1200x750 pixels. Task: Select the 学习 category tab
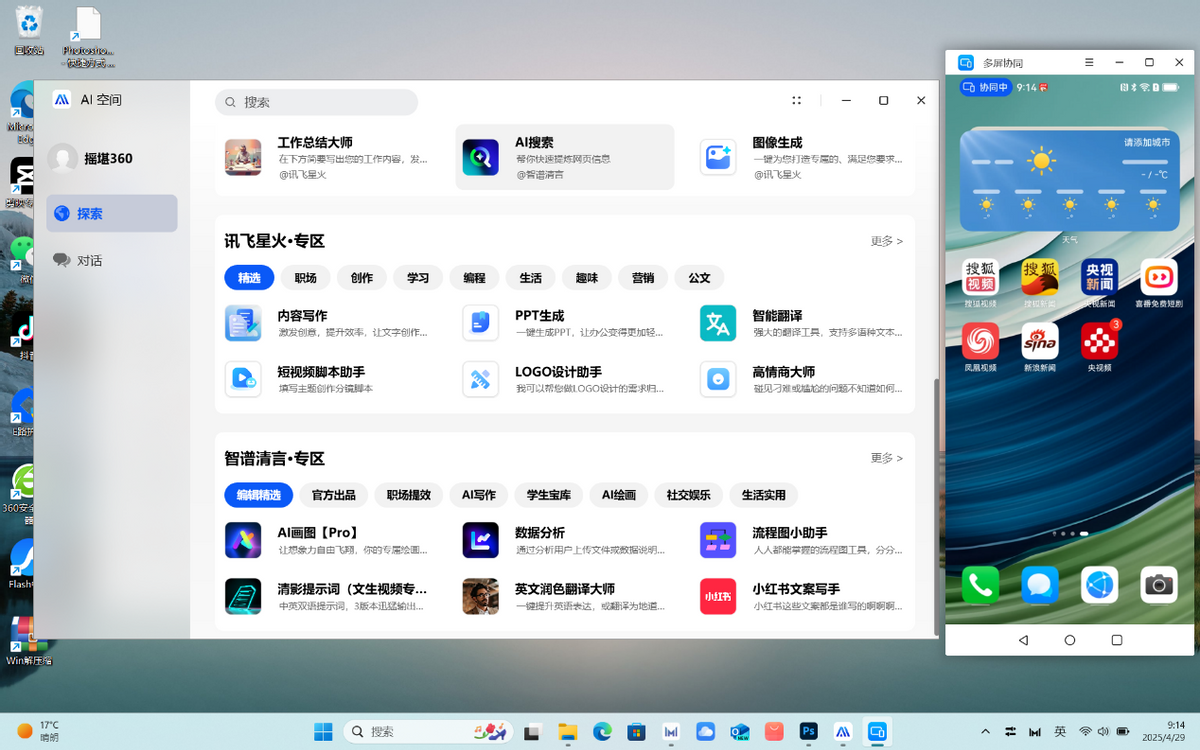click(418, 277)
